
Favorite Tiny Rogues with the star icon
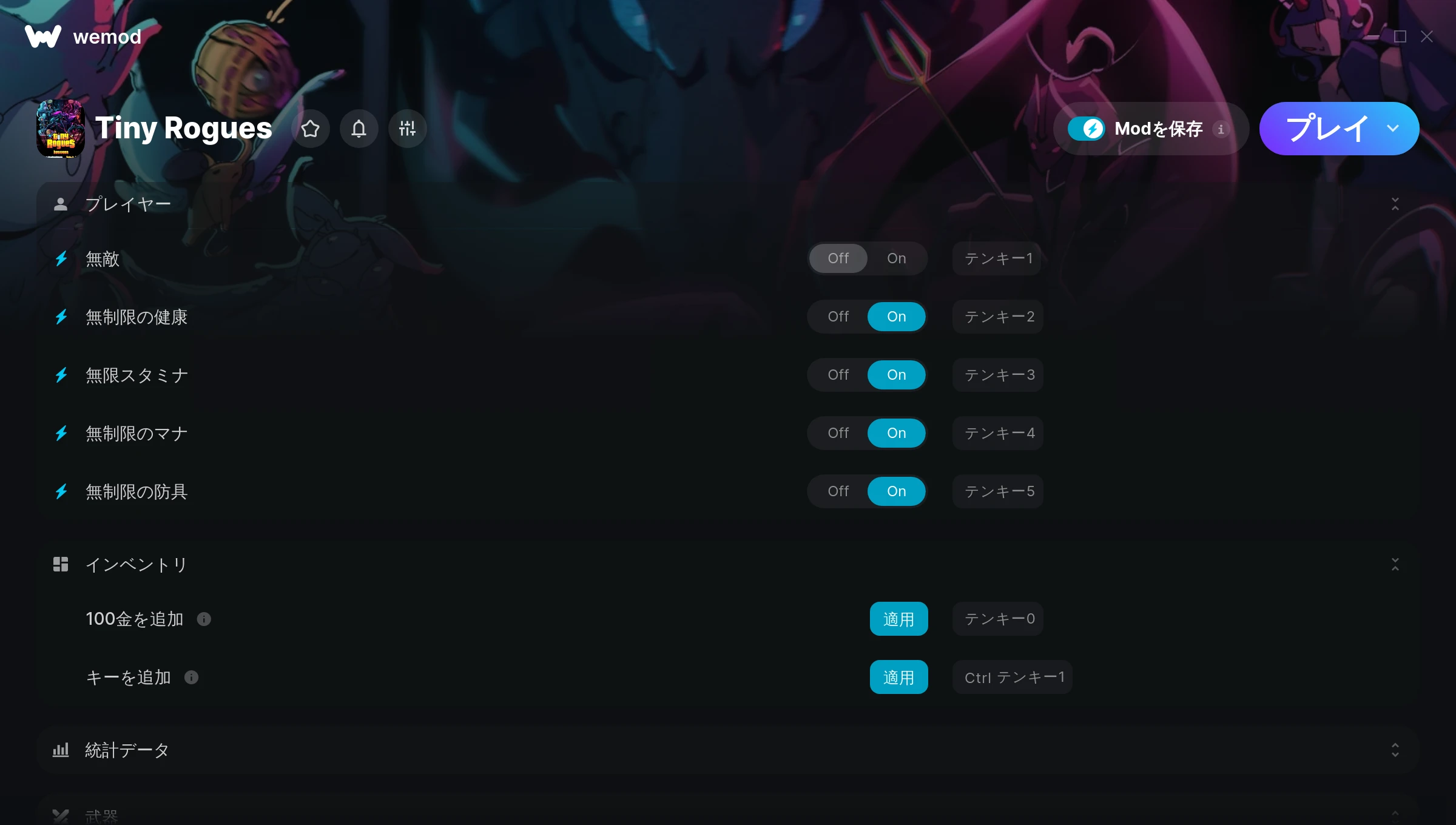(311, 129)
